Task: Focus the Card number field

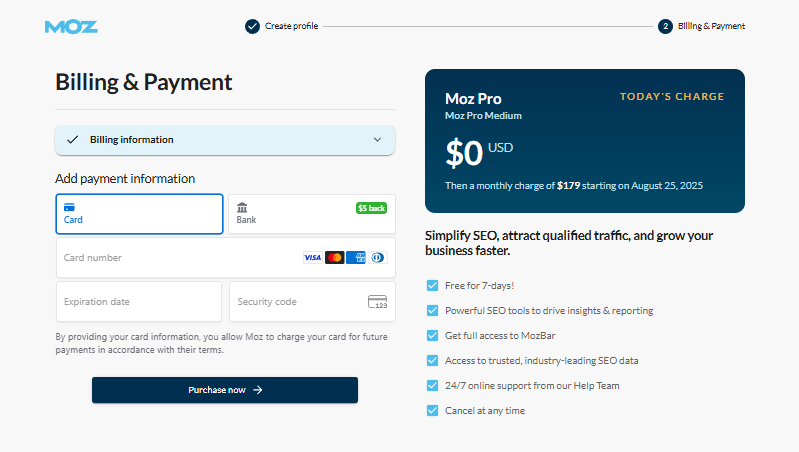Action: click(225, 257)
